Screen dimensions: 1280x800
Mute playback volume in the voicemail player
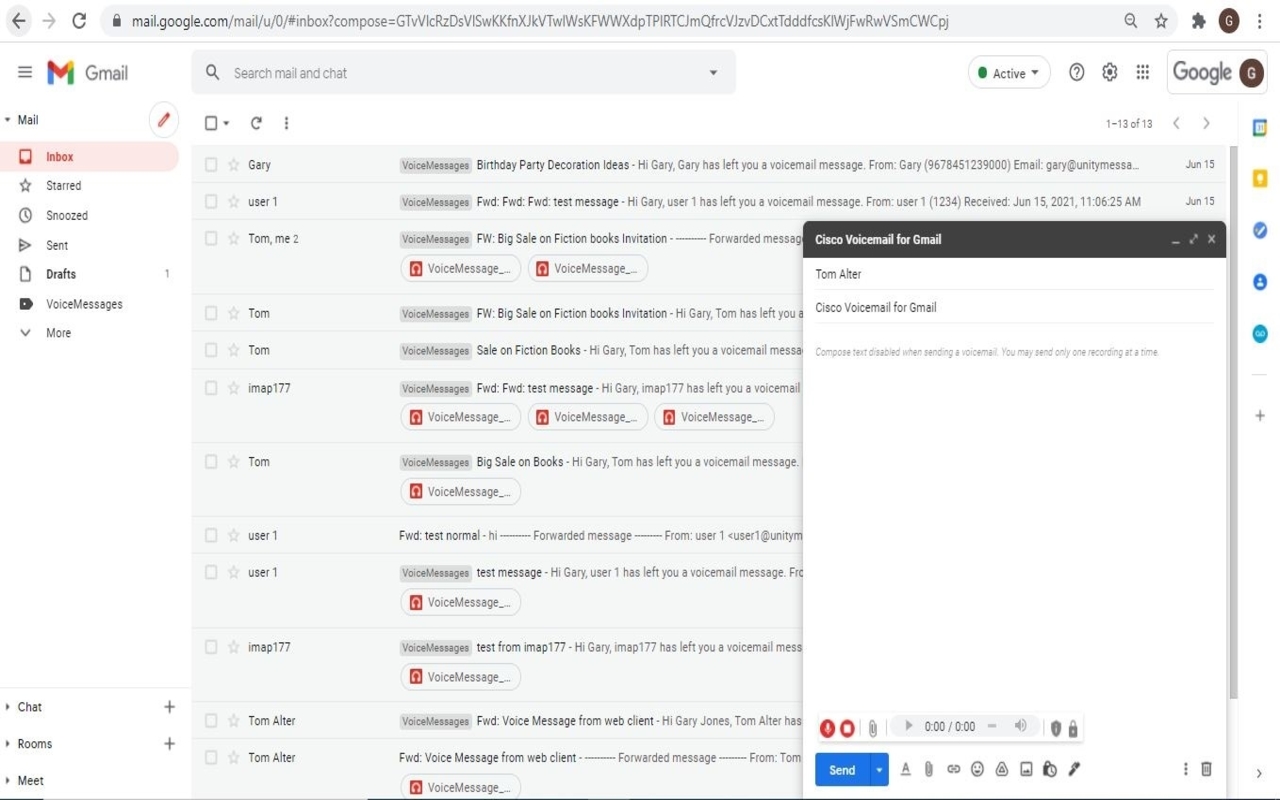1020,727
